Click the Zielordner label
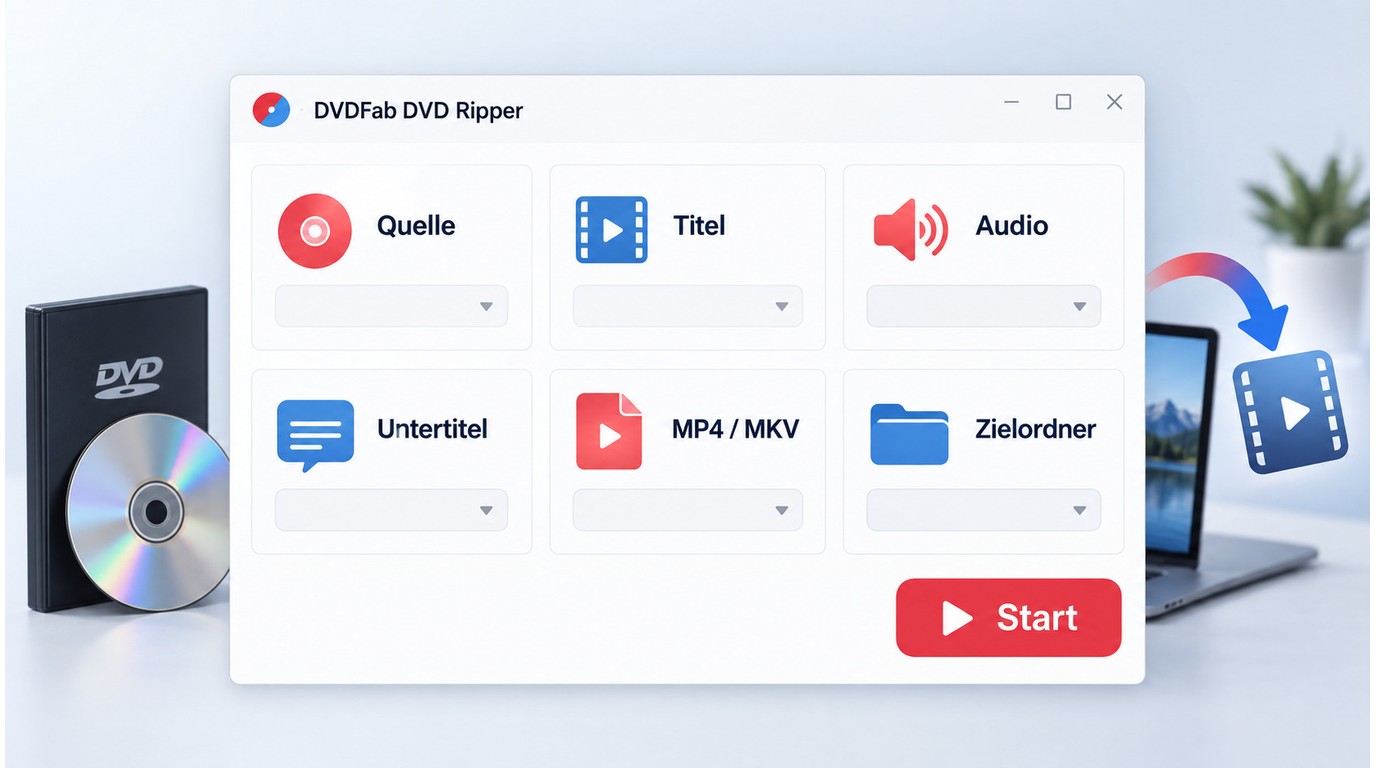 pyautogui.click(x=1035, y=430)
